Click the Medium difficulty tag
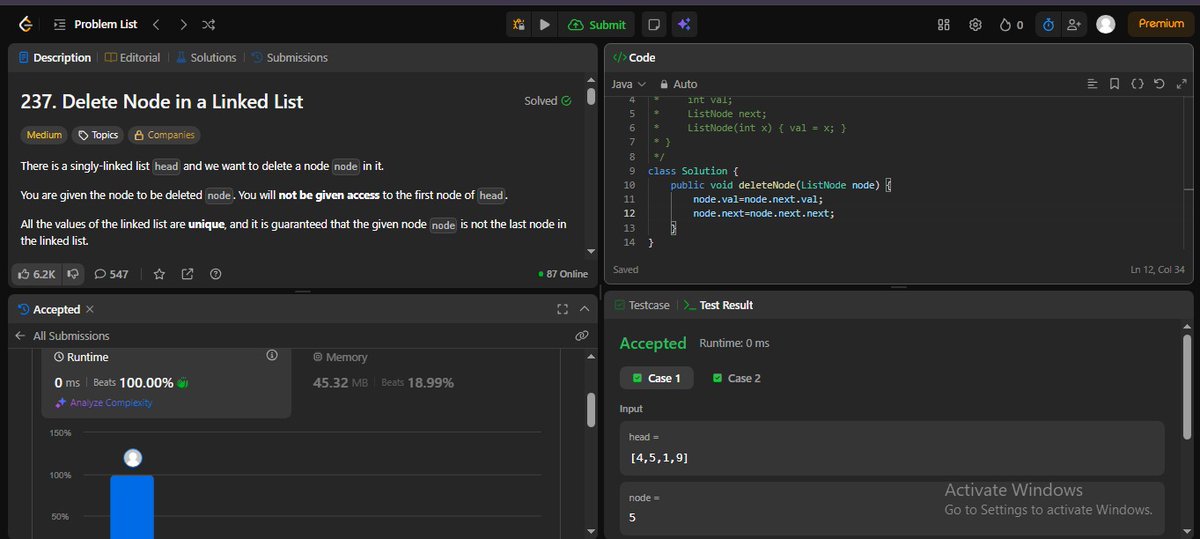This screenshot has width=1200, height=539. 44,135
